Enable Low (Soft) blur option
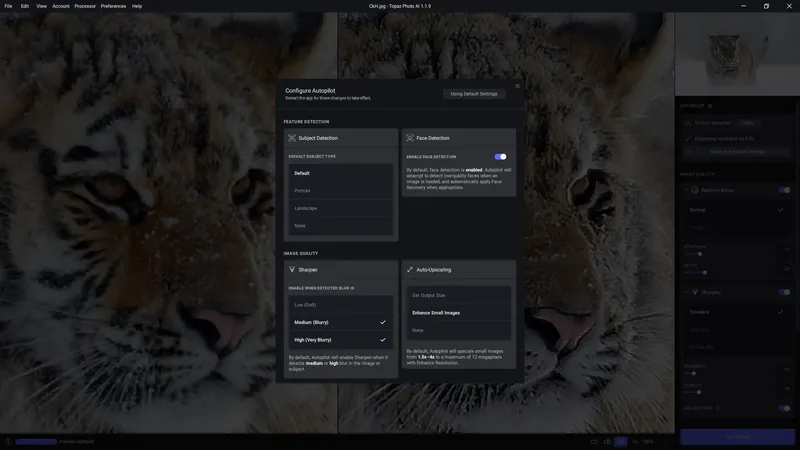The image size is (800, 450). (x=341, y=305)
